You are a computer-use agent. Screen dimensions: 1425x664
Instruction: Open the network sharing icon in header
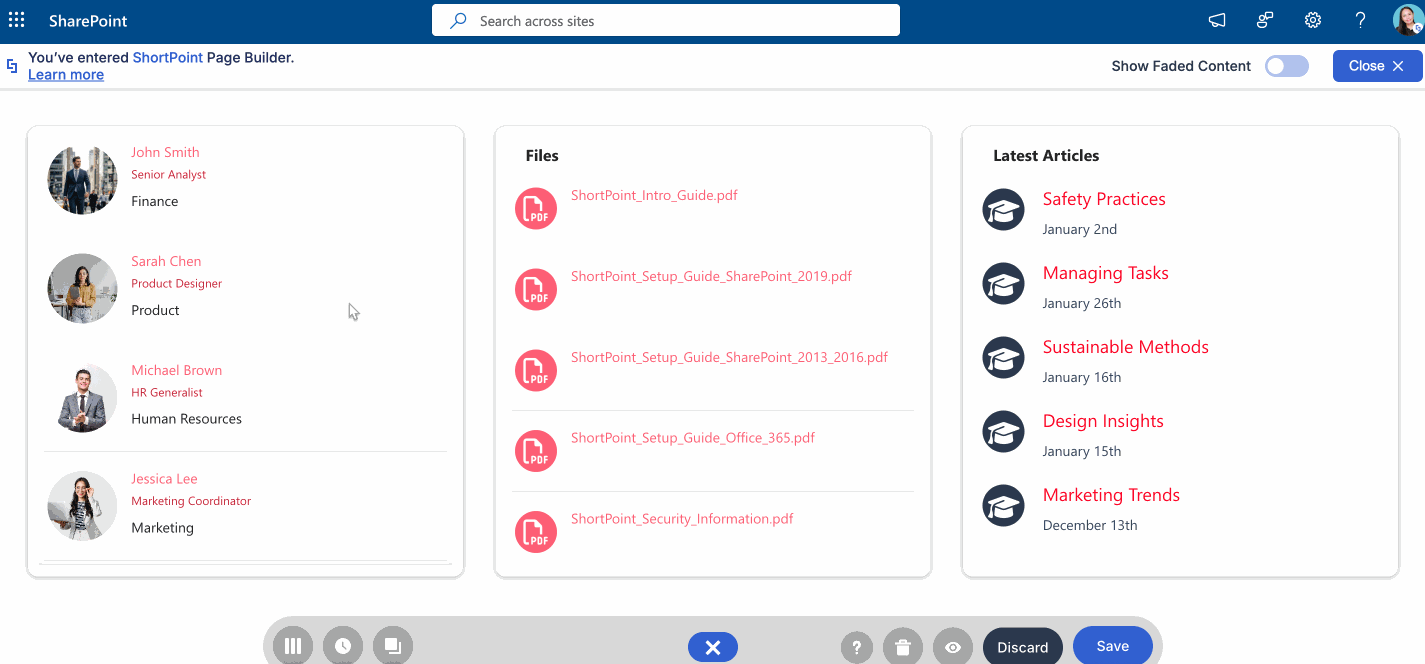pyautogui.click(x=1265, y=20)
